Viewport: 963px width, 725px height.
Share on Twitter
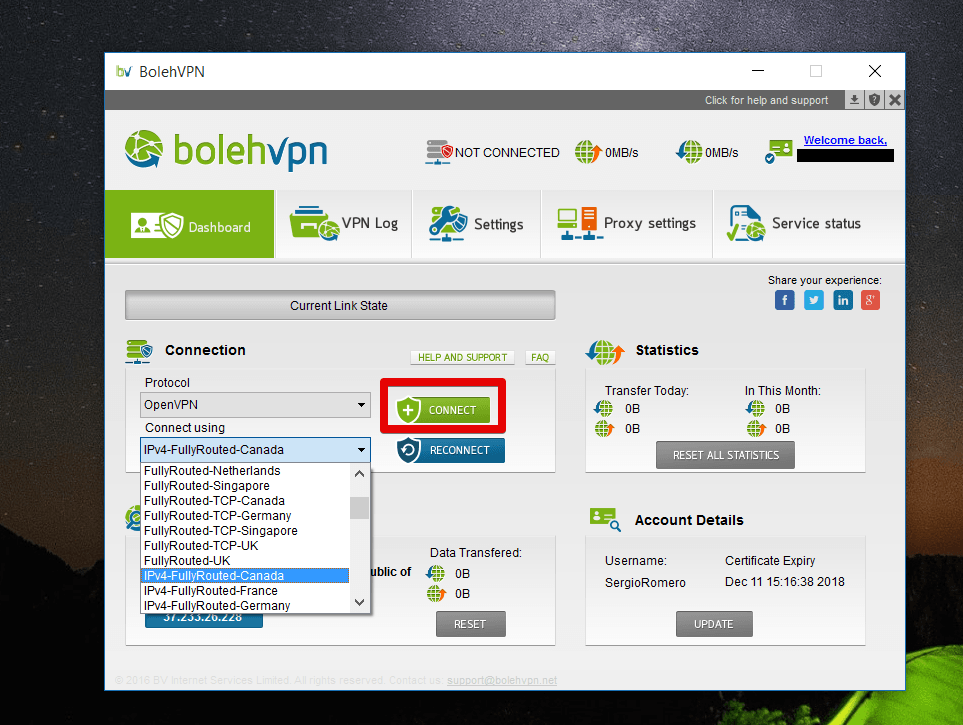pos(814,300)
